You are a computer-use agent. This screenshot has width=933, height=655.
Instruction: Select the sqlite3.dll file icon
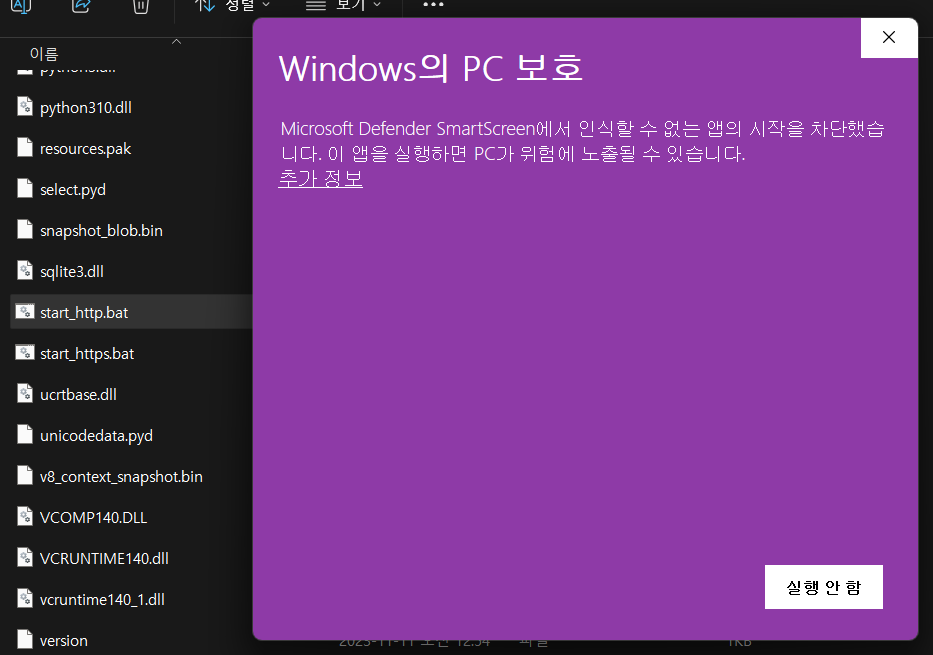click(25, 271)
